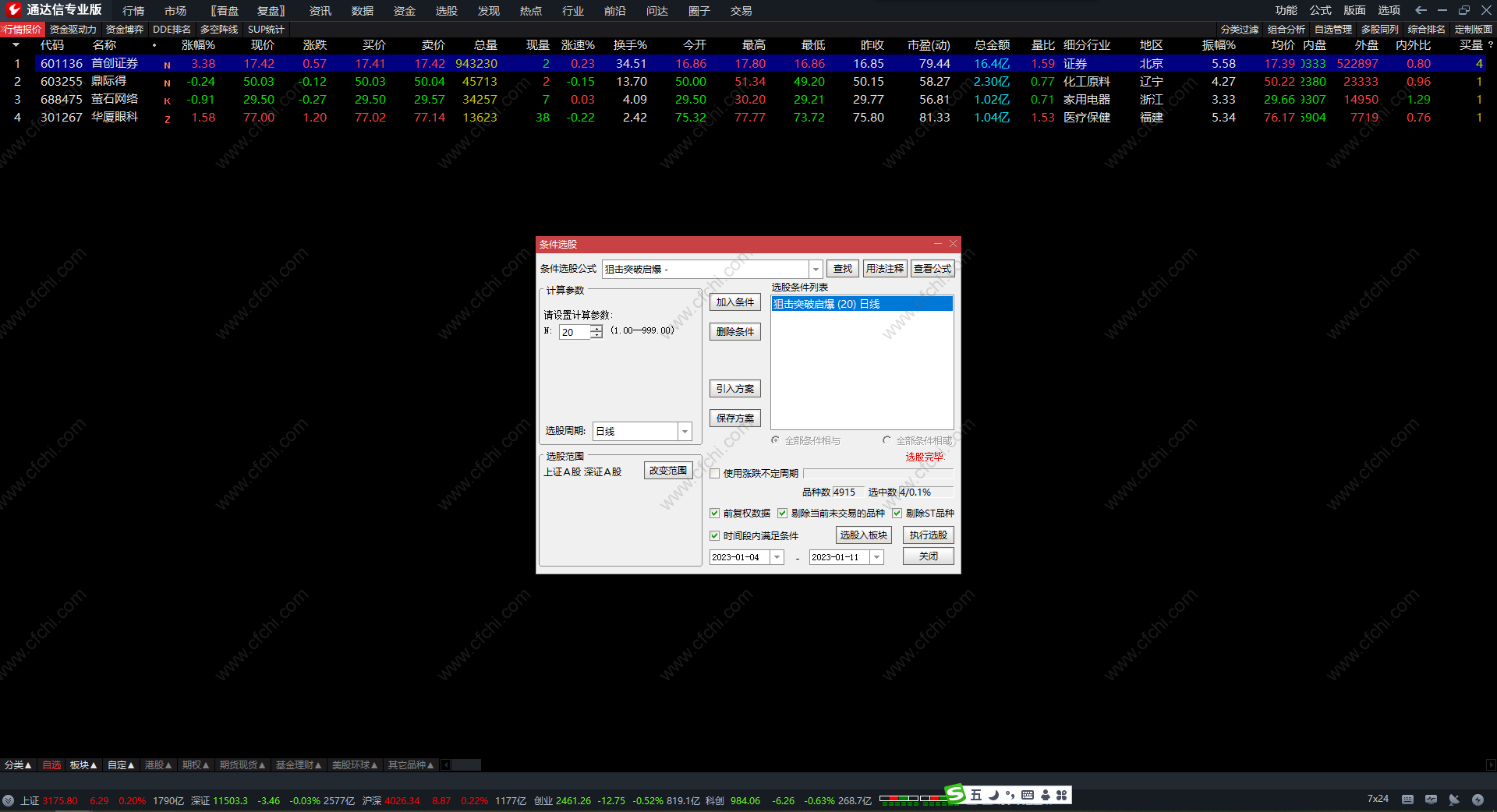Open 自选管理 tab
This screenshot has height=812, width=1497.
tap(1333, 30)
